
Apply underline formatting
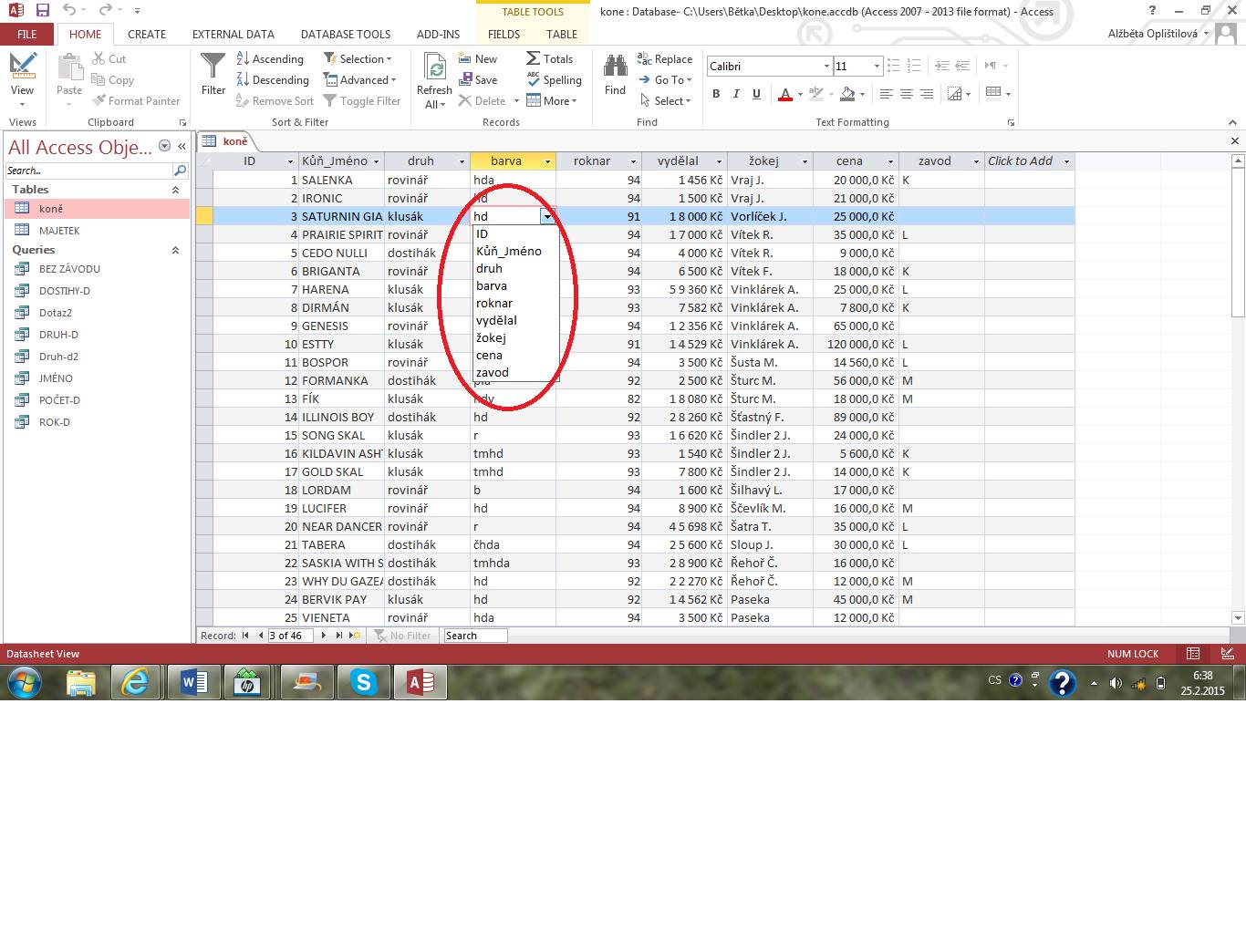(756, 94)
